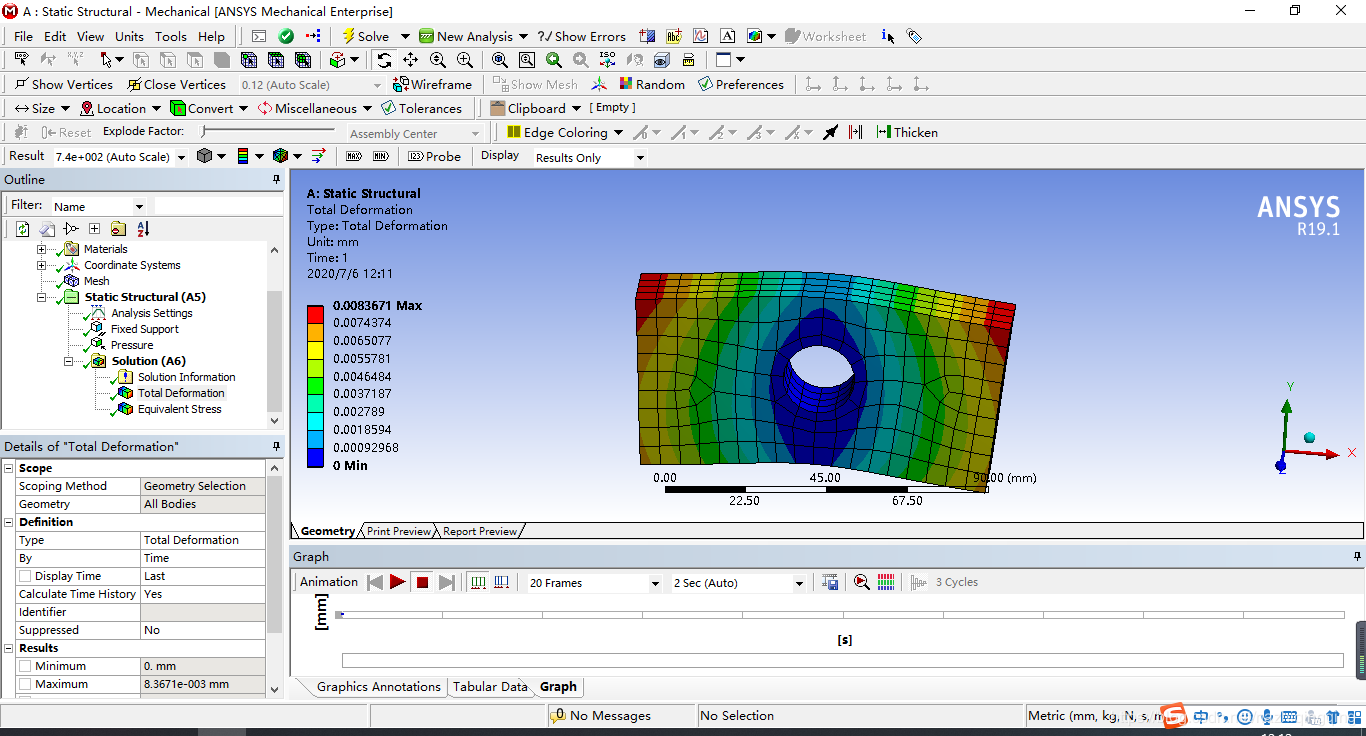Select Fixed Support in the outline
Viewport: 1366px width, 736px height.
coord(144,329)
